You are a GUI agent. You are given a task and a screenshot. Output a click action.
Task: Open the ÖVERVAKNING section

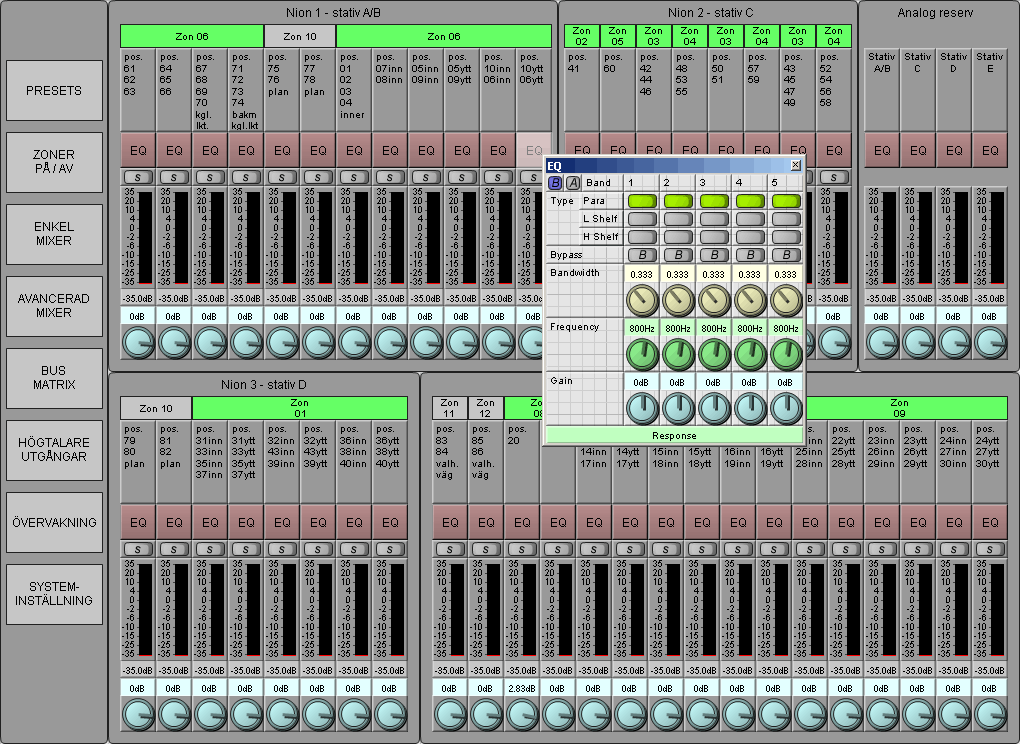point(54,522)
